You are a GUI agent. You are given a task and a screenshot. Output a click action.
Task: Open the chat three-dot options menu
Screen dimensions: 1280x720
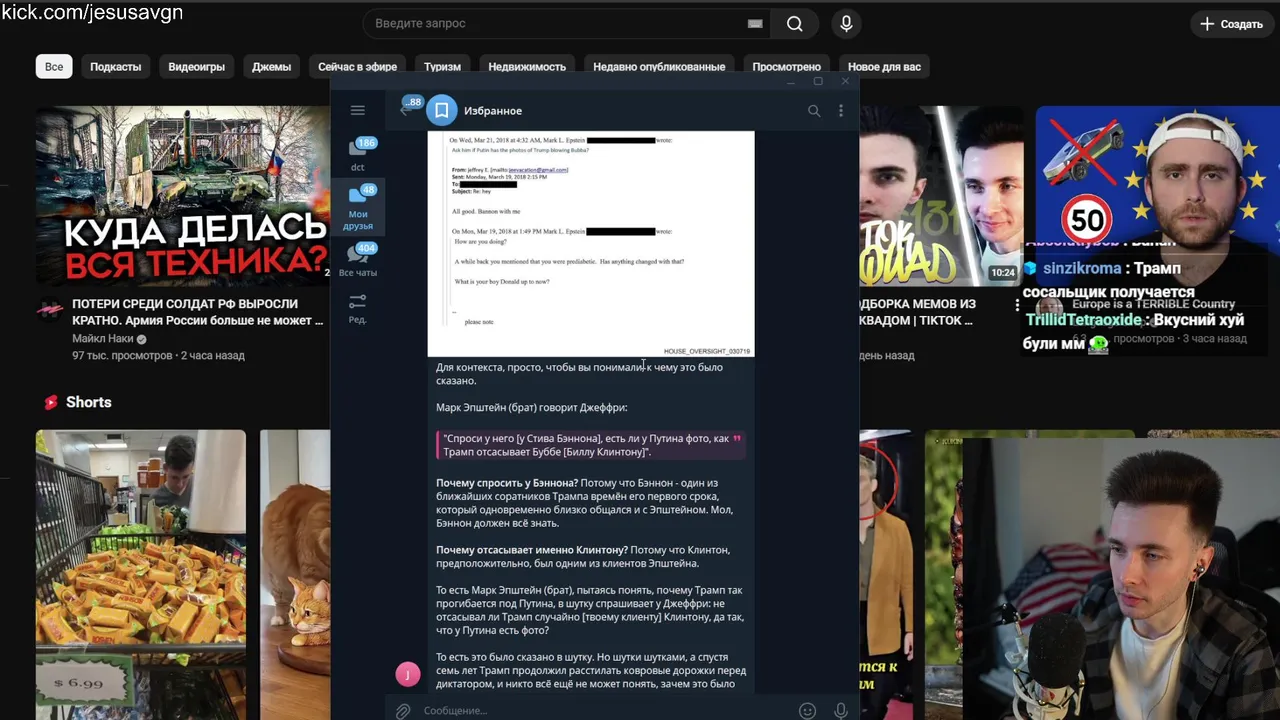(x=841, y=111)
